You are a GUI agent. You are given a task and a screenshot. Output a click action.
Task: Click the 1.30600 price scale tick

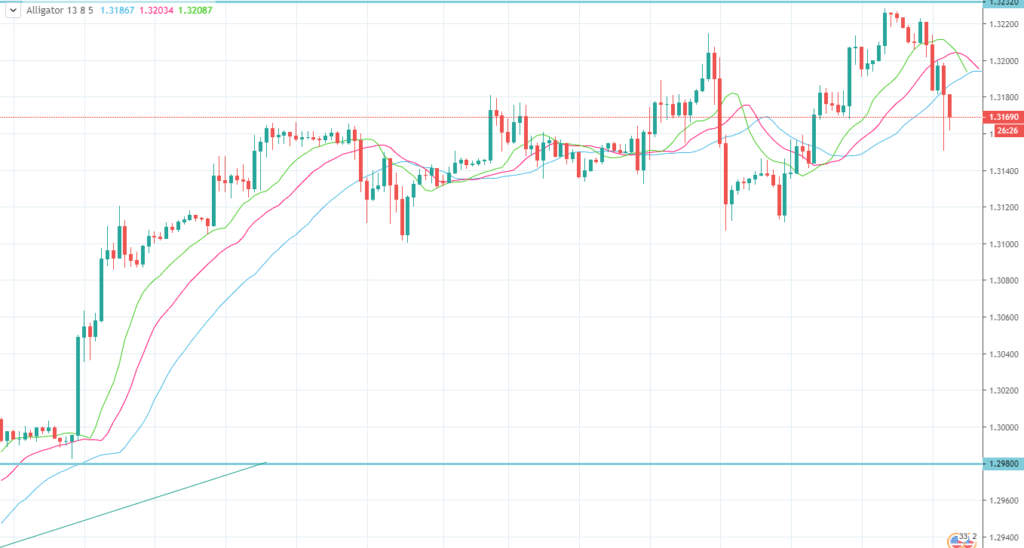(x=1003, y=318)
